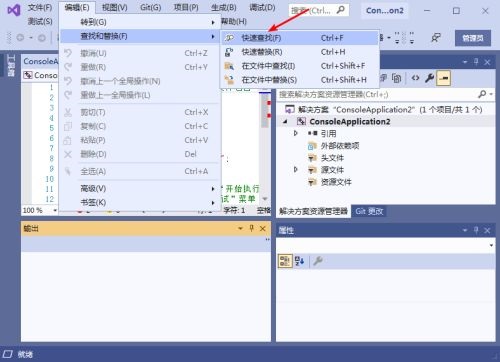The height and width of the screenshot is (362, 500).
Task: Open the 书签(K) submenu
Action: (x=140, y=203)
